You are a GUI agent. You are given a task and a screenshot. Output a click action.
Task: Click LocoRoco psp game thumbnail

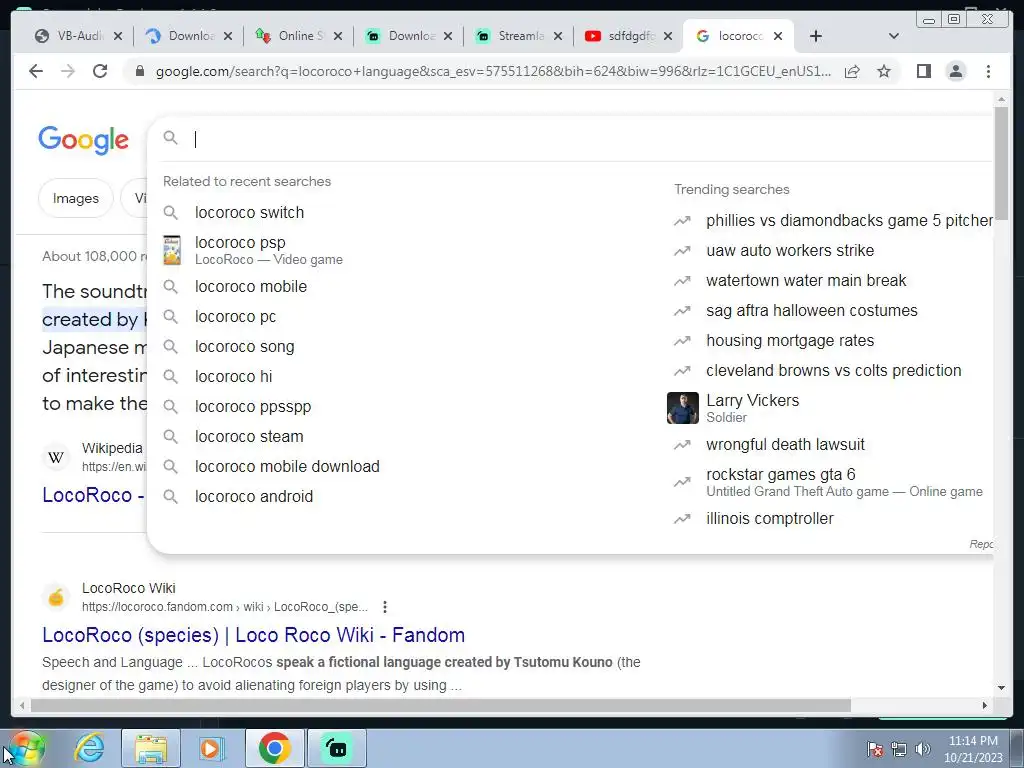pos(172,250)
